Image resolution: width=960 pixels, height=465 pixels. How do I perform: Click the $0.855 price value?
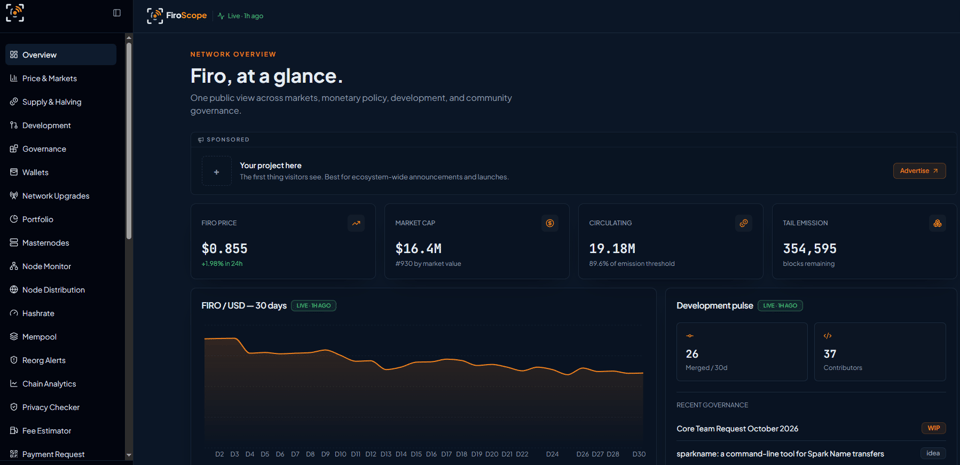[x=225, y=248]
